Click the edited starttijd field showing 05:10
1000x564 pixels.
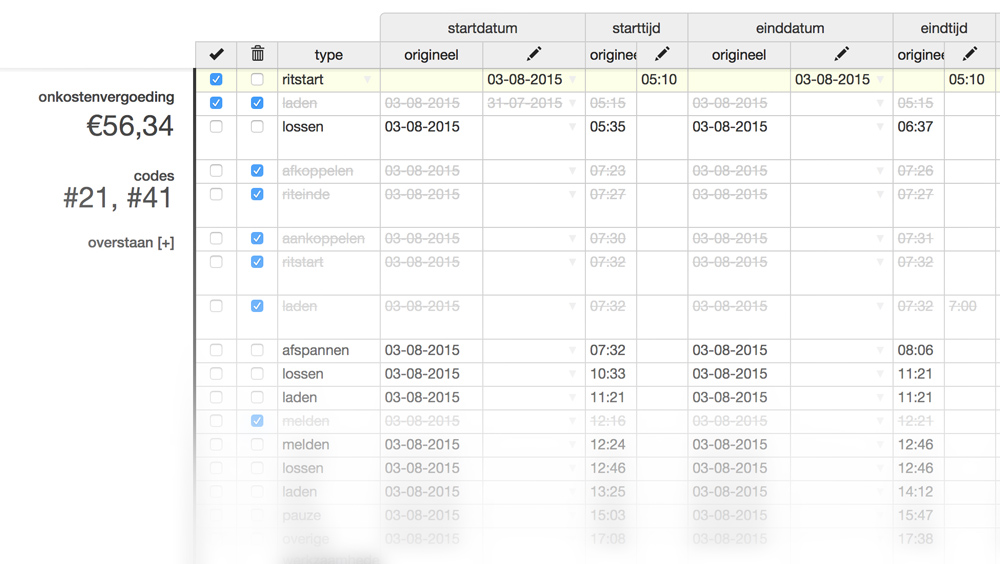pos(661,80)
